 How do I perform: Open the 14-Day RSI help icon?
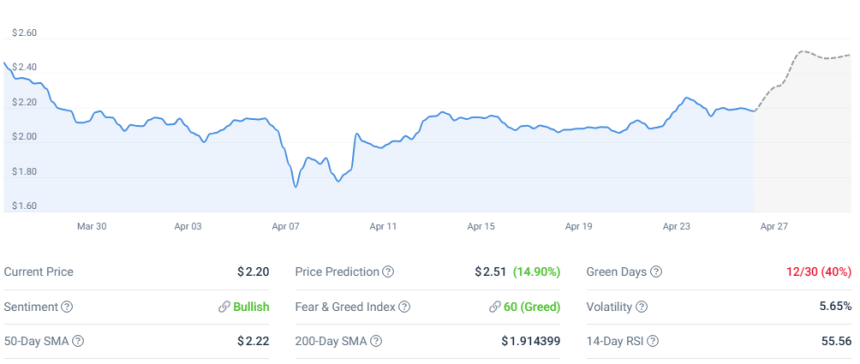(653, 341)
